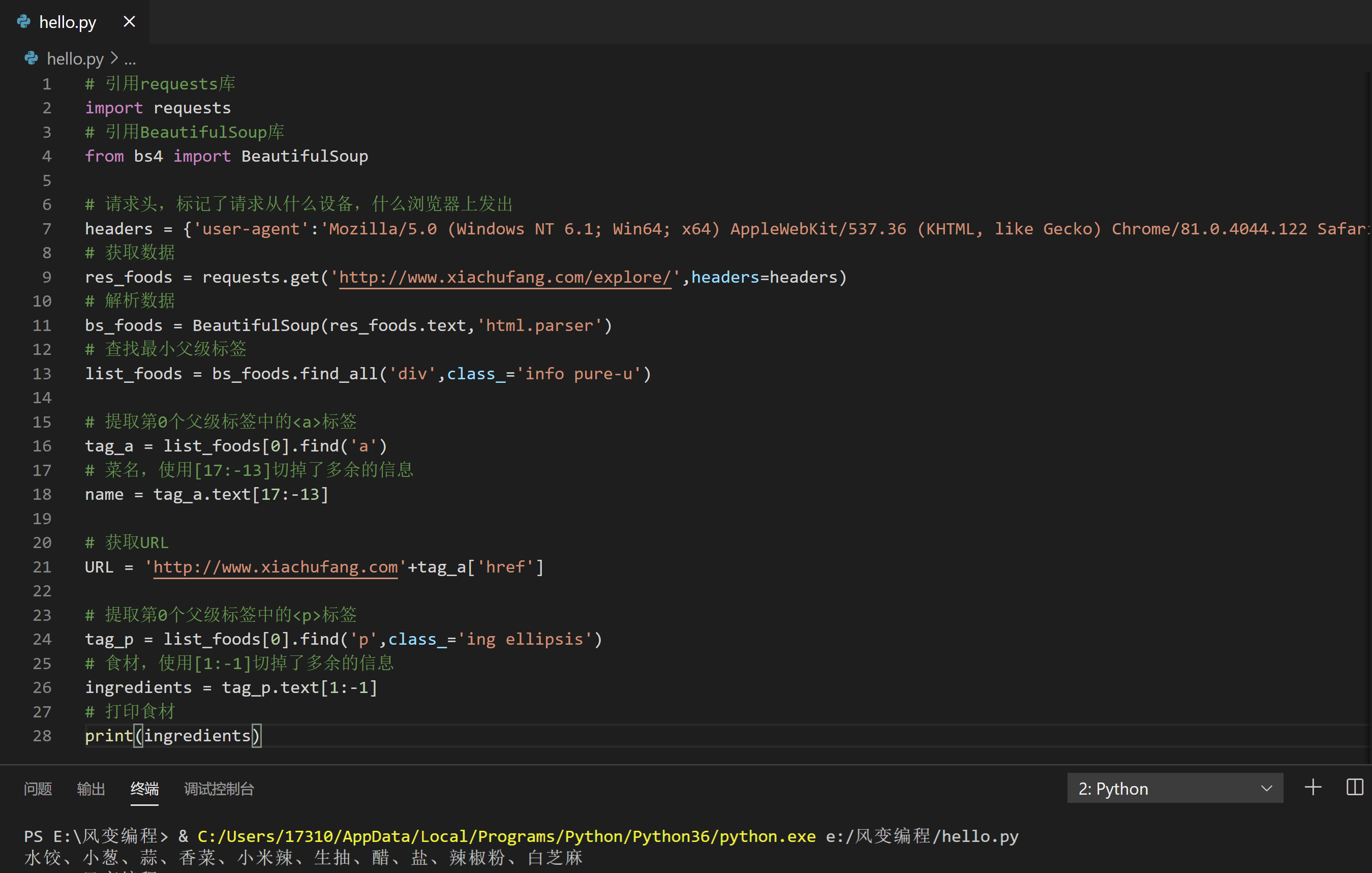
Task: Click the python.exe path in terminal
Action: click(x=506, y=836)
